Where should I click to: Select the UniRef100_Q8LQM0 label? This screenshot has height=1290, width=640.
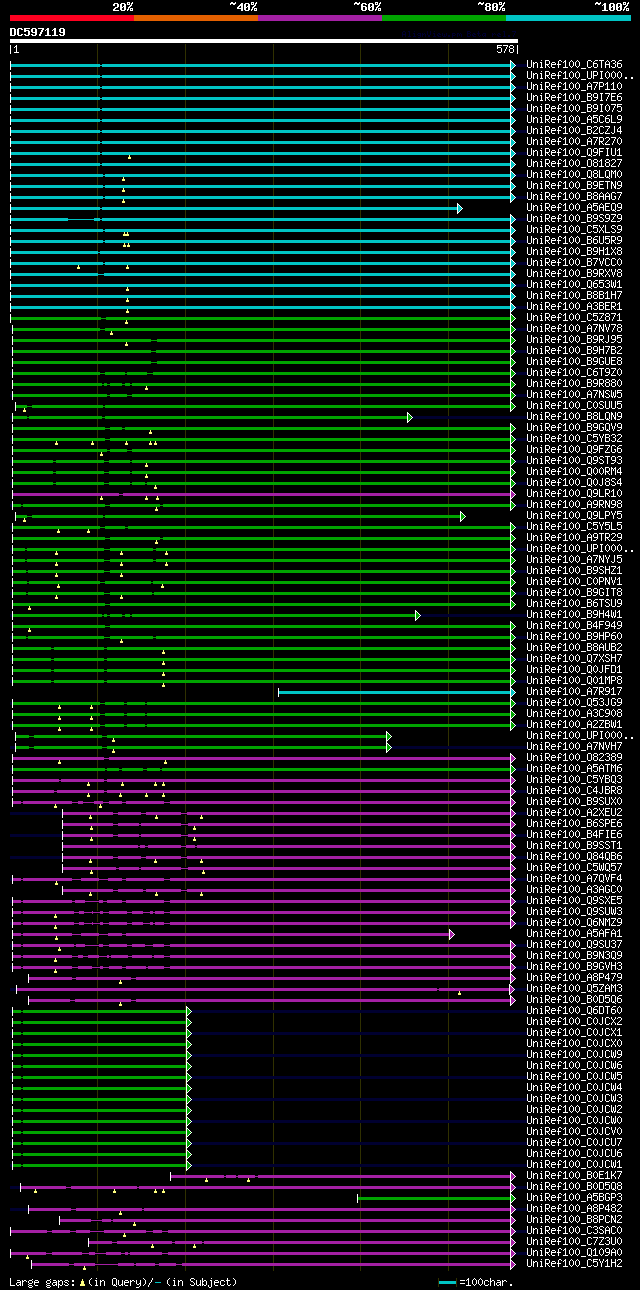pos(574,175)
